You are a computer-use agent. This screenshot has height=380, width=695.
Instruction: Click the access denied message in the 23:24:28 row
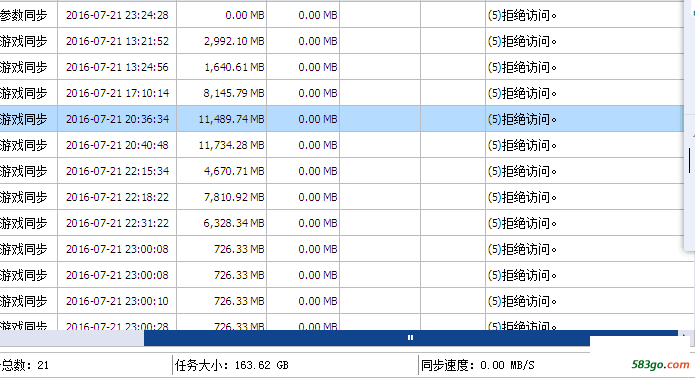tap(522, 16)
